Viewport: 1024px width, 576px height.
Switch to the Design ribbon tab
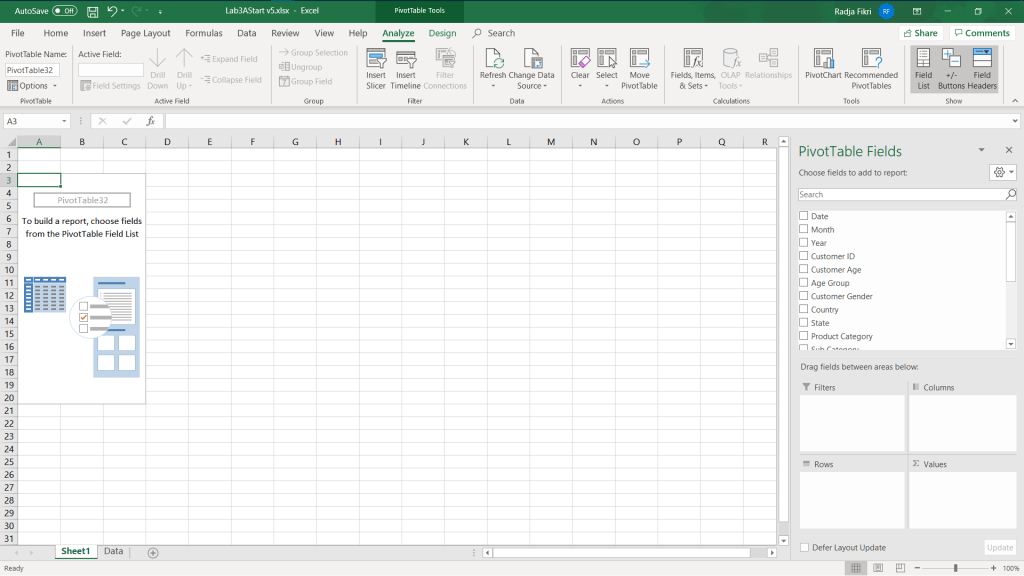[x=442, y=33]
